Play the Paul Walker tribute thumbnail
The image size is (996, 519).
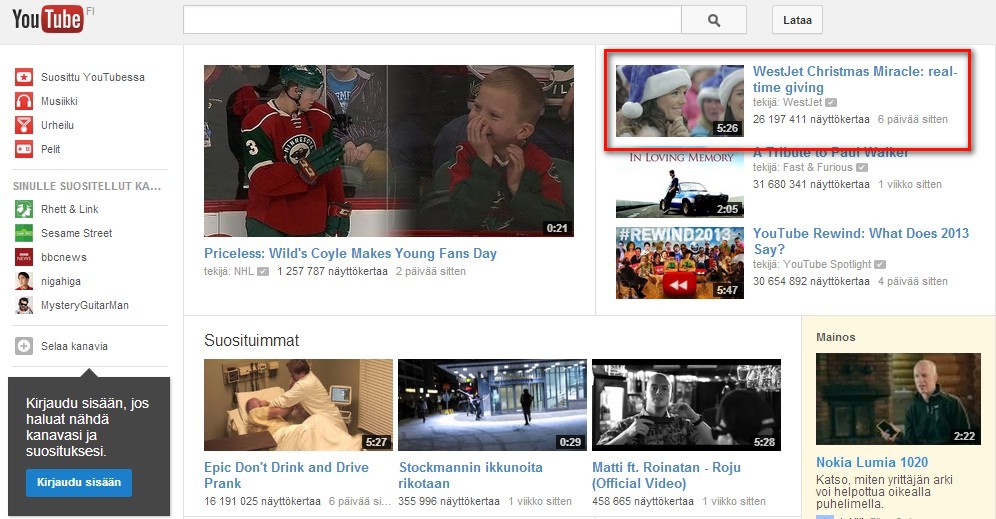pos(680,184)
